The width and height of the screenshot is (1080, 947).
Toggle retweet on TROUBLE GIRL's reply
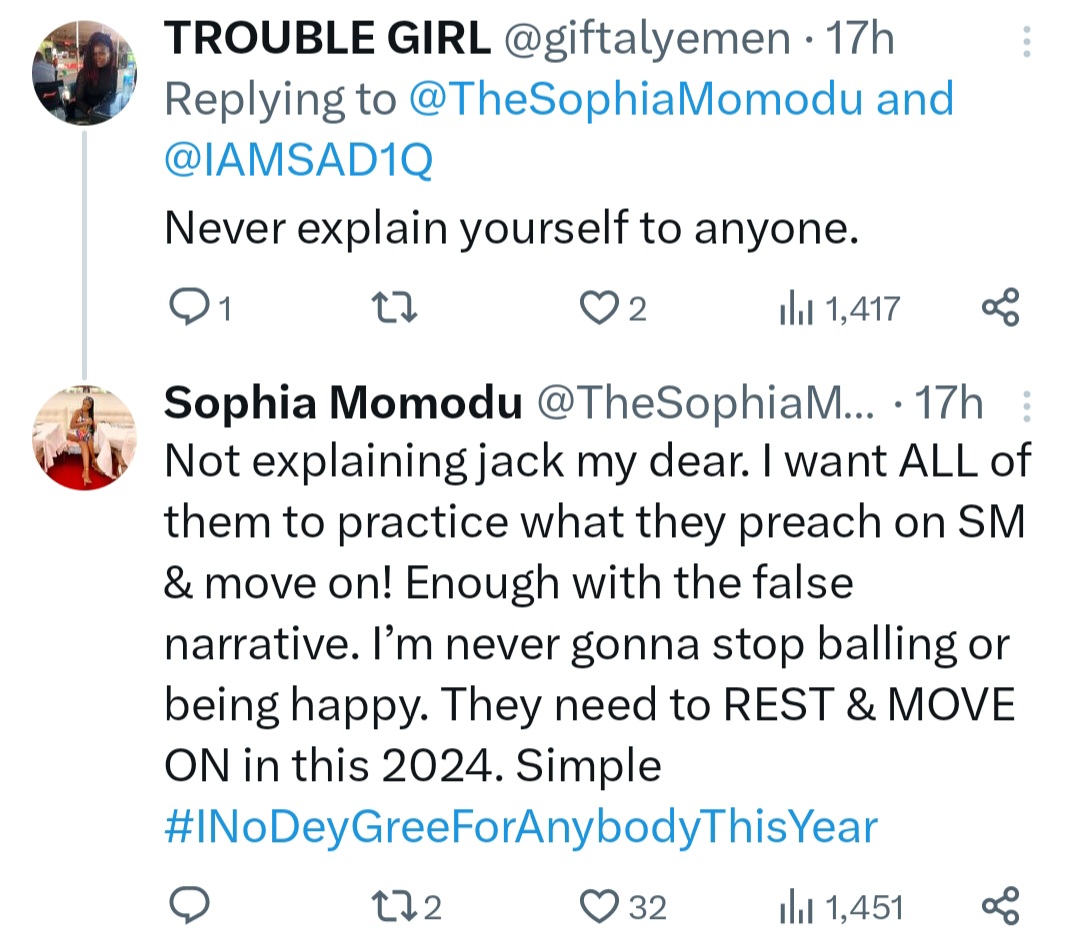click(x=394, y=308)
